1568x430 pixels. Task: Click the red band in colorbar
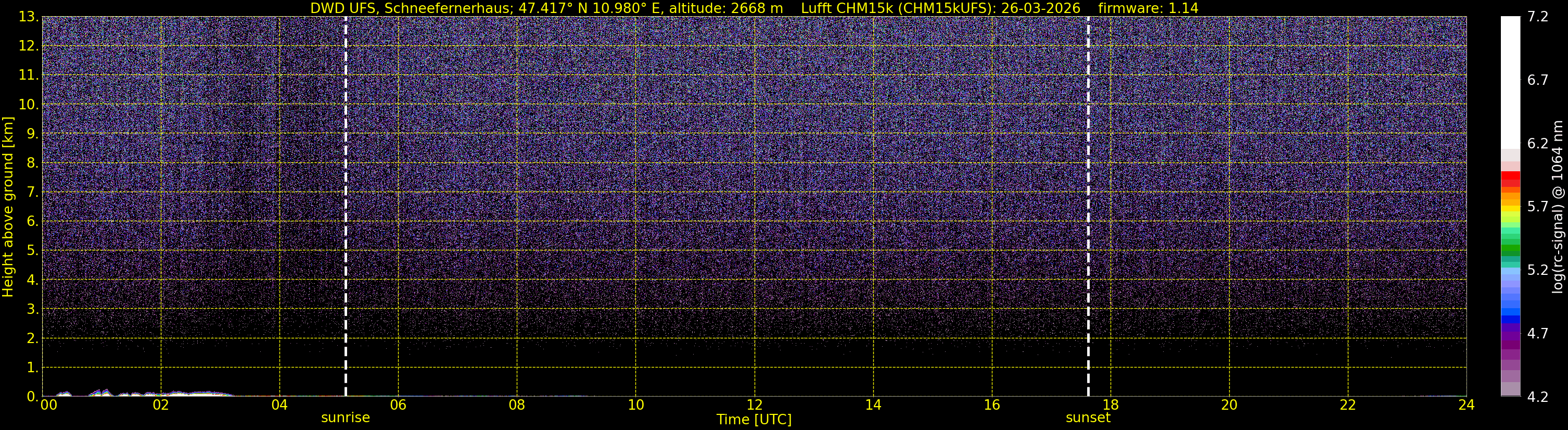pyautogui.click(x=1510, y=179)
